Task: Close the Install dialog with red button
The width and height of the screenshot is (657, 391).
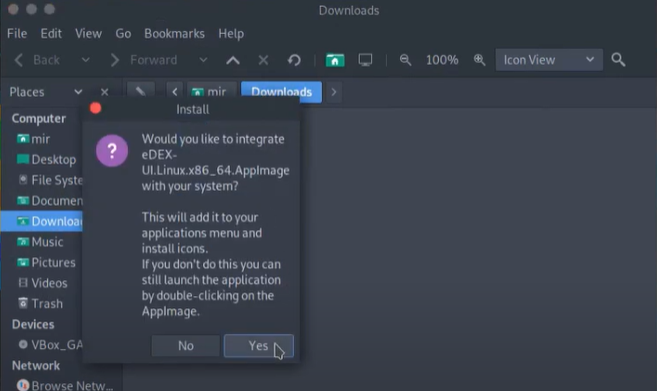Action: [x=96, y=108]
